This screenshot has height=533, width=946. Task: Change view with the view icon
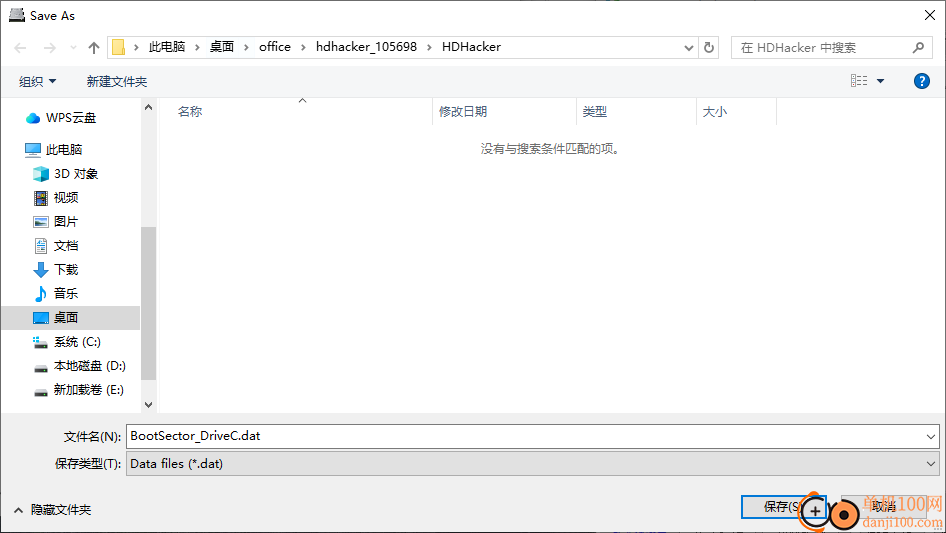[859, 81]
